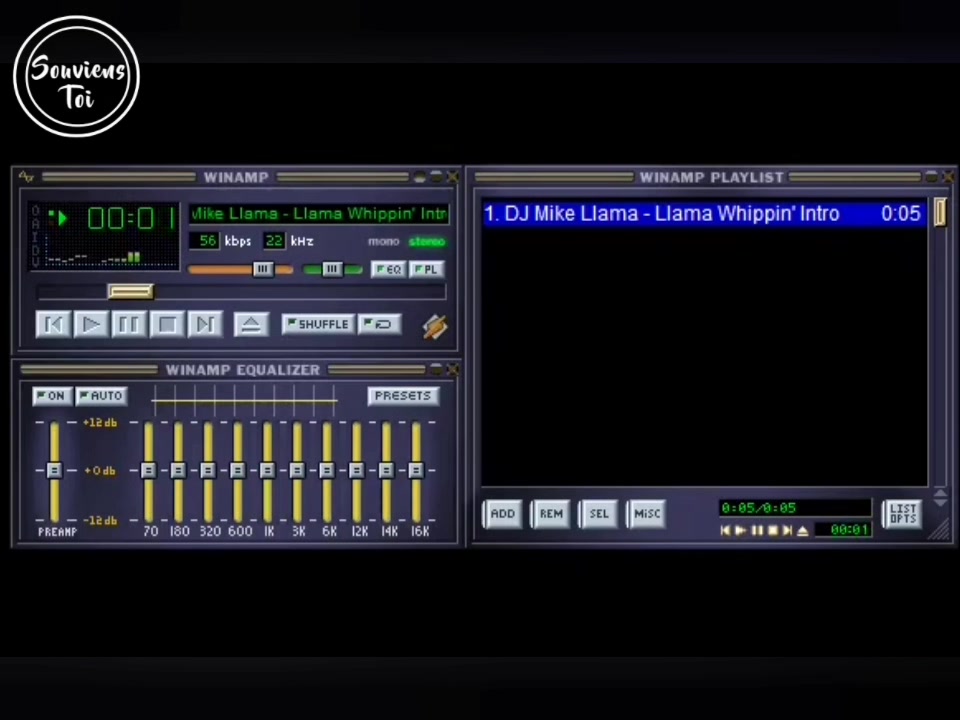The image size is (960, 720).
Task: Toggle the EQ window button
Action: click(x=389, y=269)
